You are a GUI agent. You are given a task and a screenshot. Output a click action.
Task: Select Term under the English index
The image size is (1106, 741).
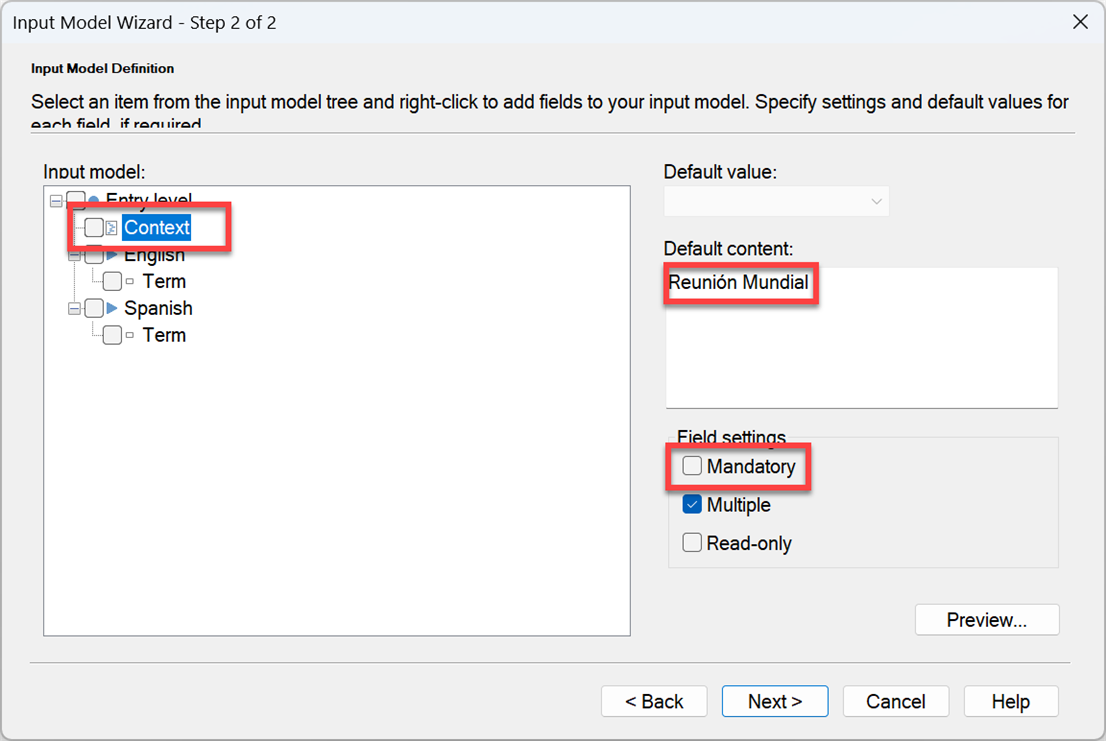coord(164,281)
